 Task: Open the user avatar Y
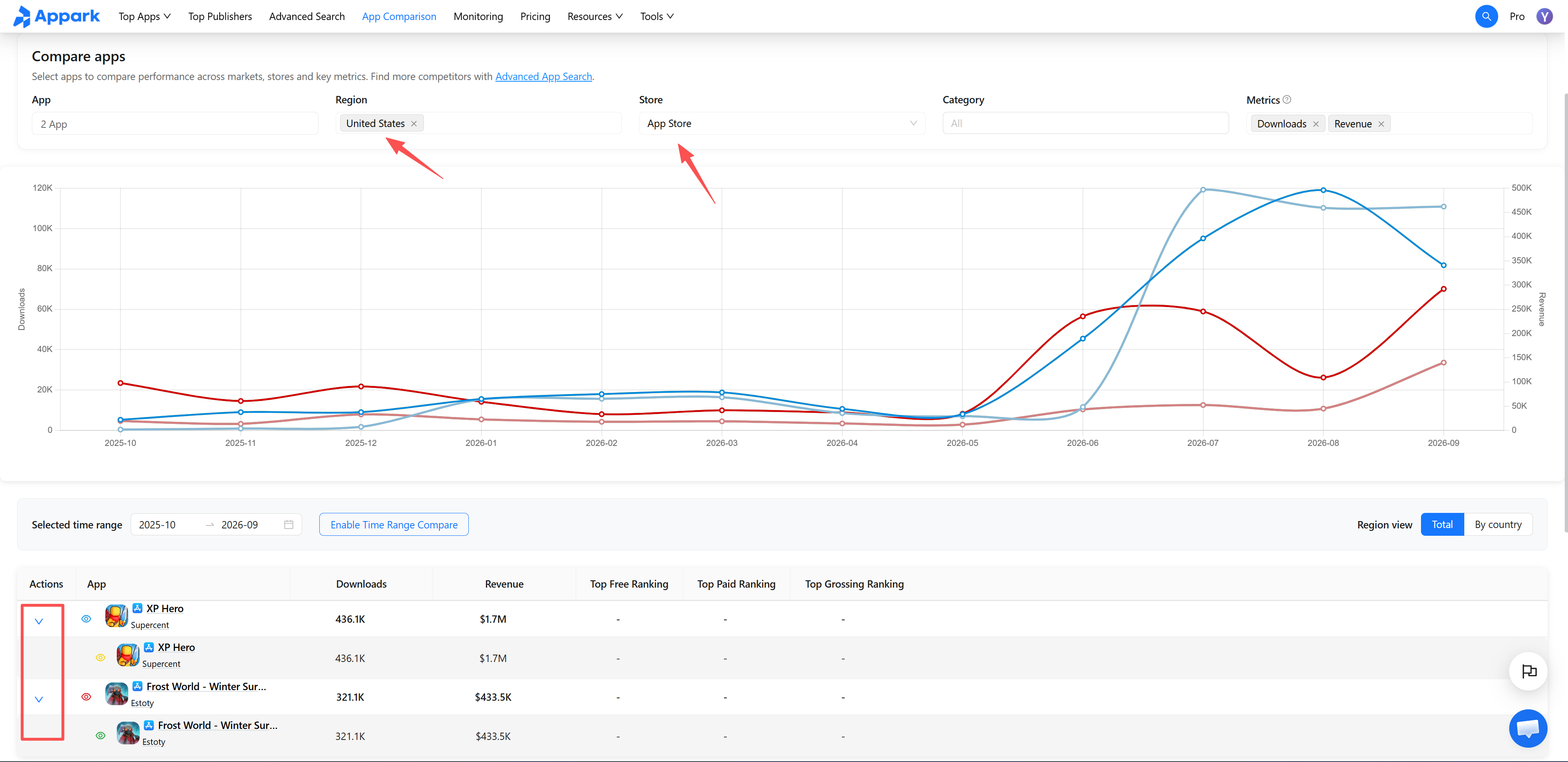point(1544,16)
